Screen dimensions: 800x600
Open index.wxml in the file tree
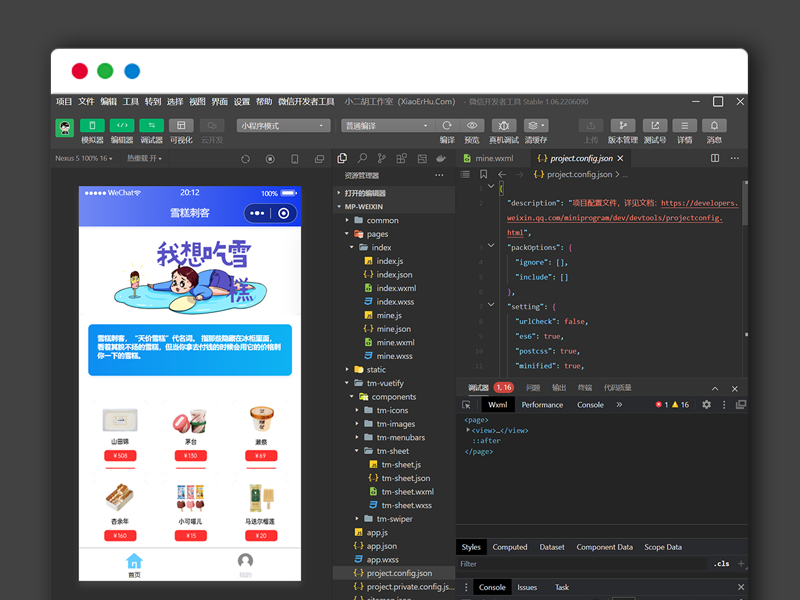(394, 288)
